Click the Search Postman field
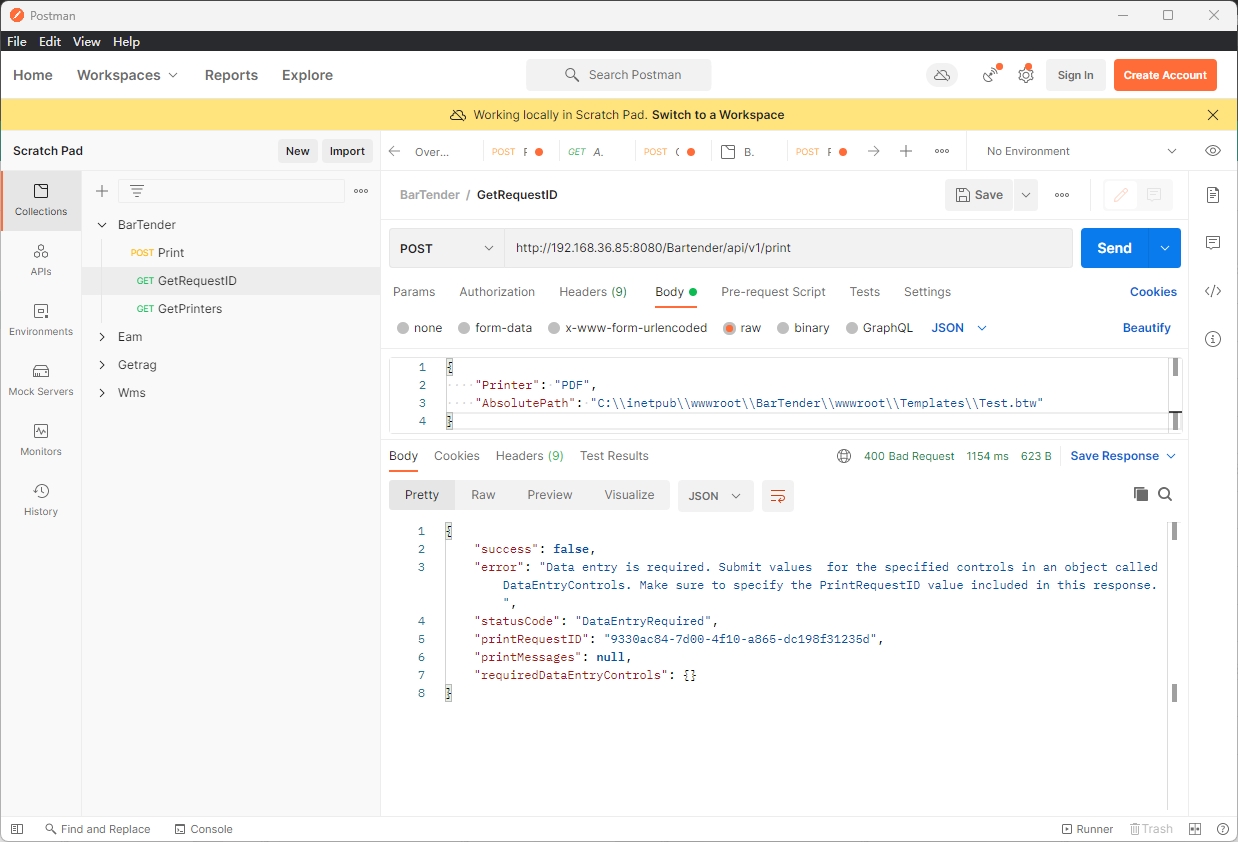Image resolution: width=1238 pixels, height=842 pixels. click(x=619, y=75)
